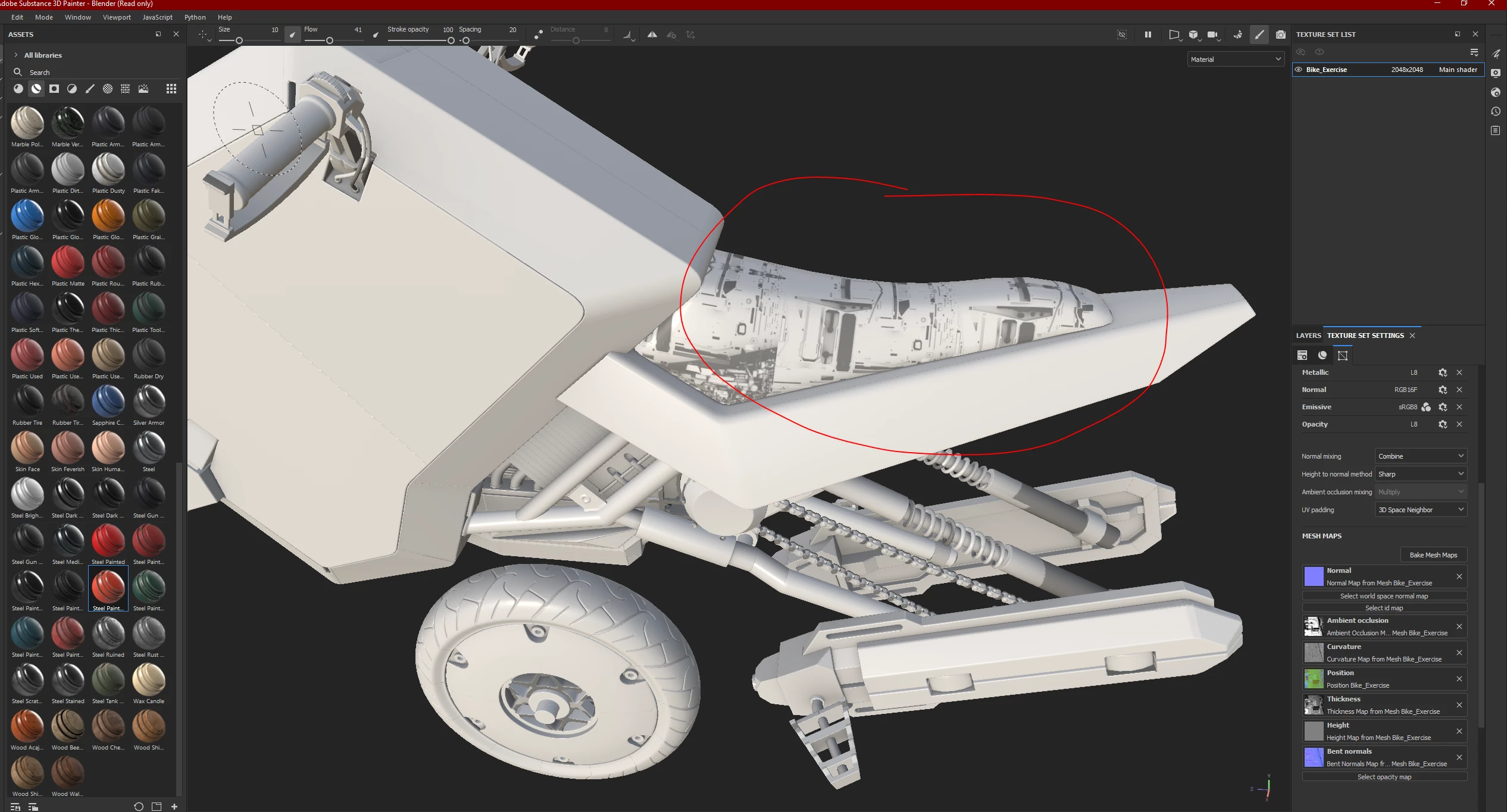Select the paint brush mode icon

click(x=1259, y=35)
